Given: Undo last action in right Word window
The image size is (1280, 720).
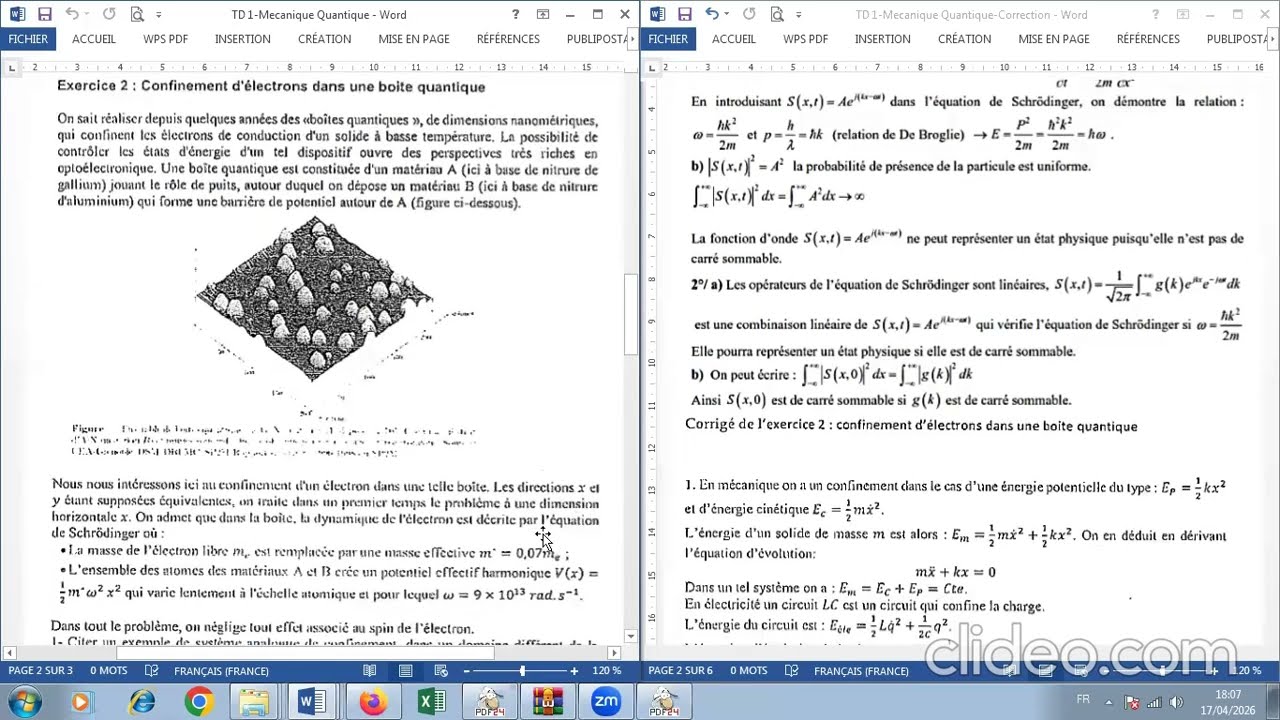Looking at the screenshot, I should point(712,15).
